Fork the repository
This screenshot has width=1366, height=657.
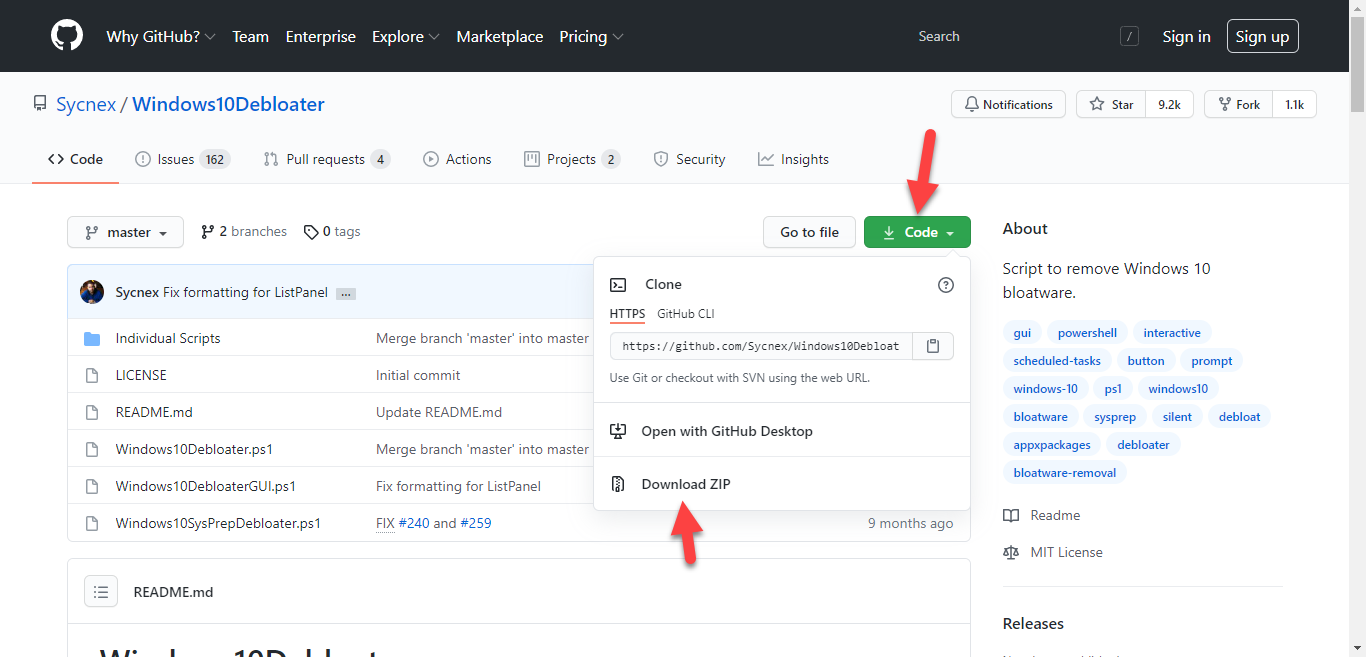coord(1238,105)
